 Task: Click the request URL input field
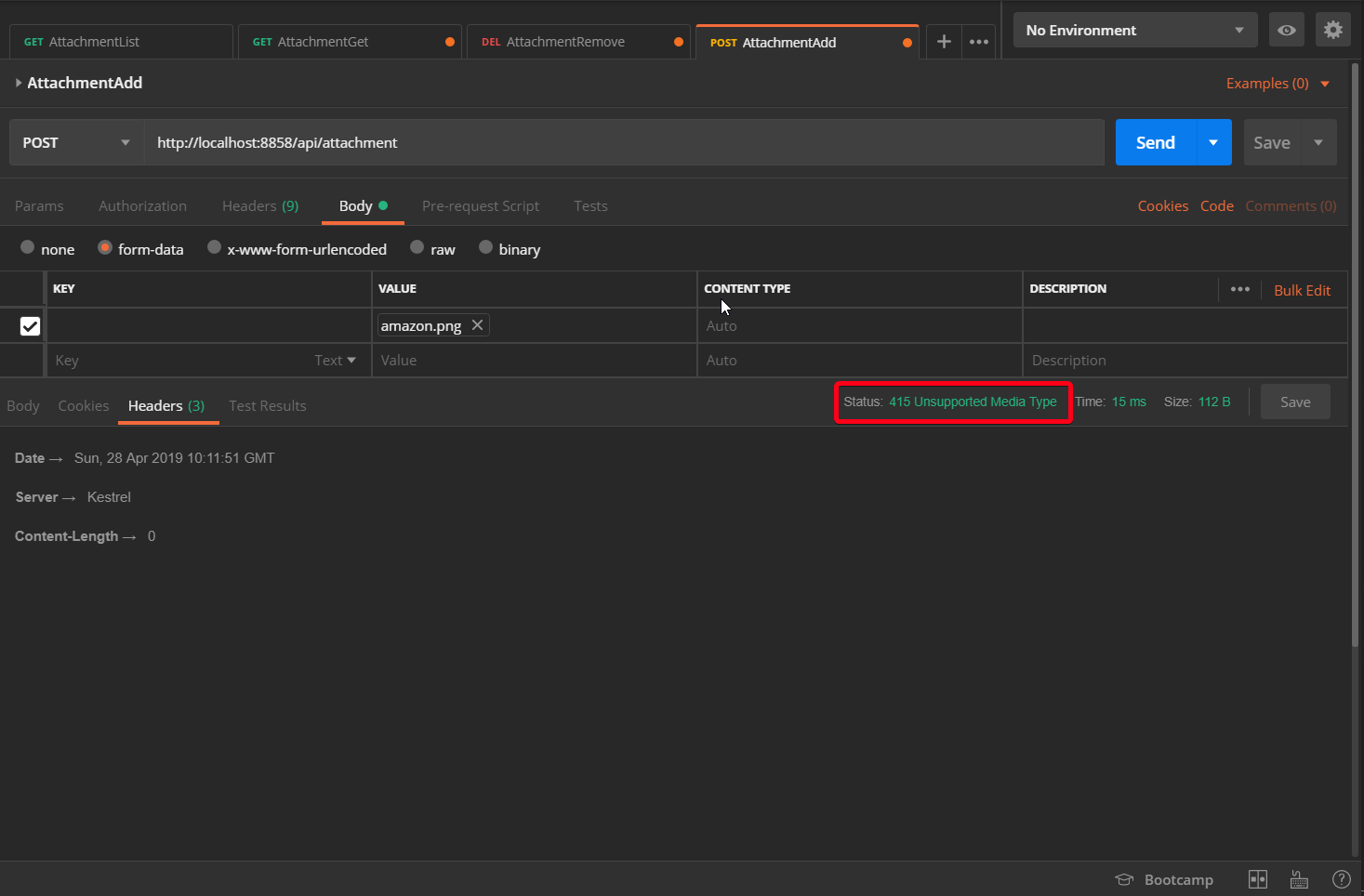click(624, 142)
